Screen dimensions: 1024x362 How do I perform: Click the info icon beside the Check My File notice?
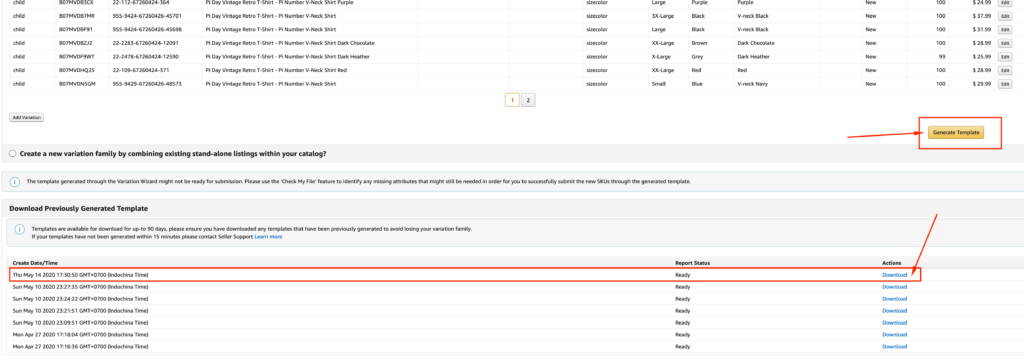click(x=15, y=181)
